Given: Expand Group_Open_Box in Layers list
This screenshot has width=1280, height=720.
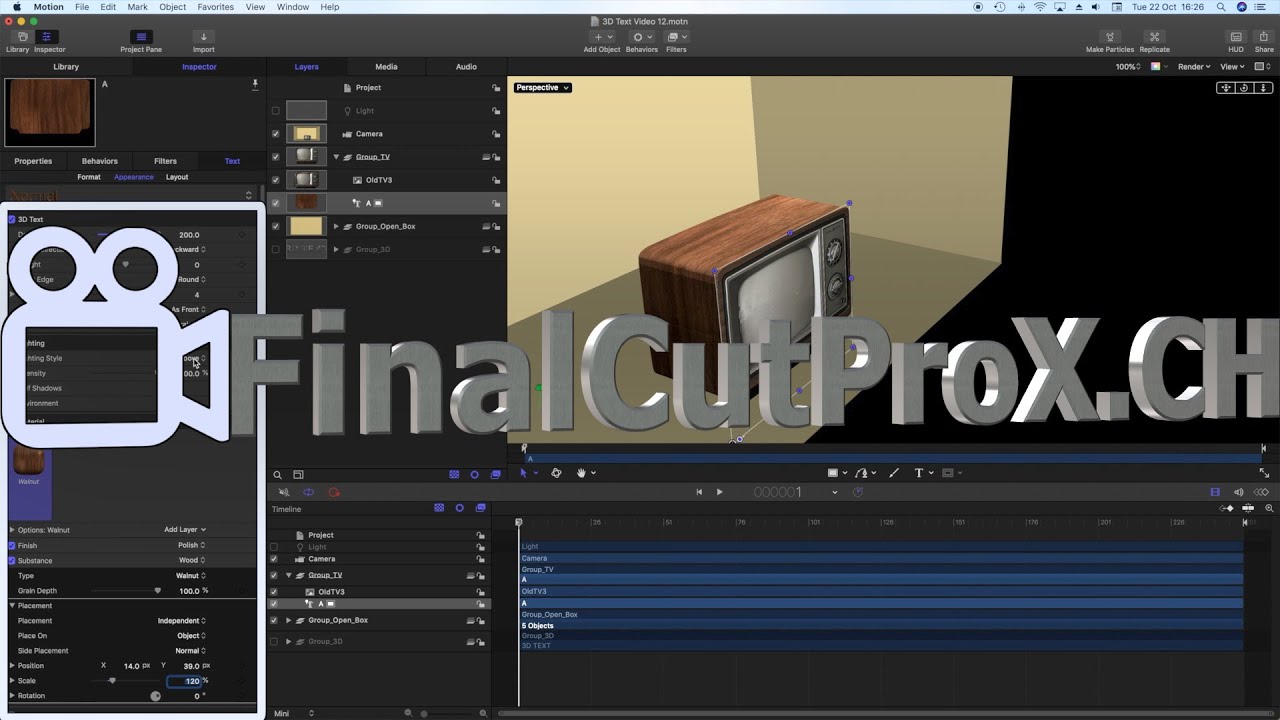Looking at the screenshot, I should point(336,227).
